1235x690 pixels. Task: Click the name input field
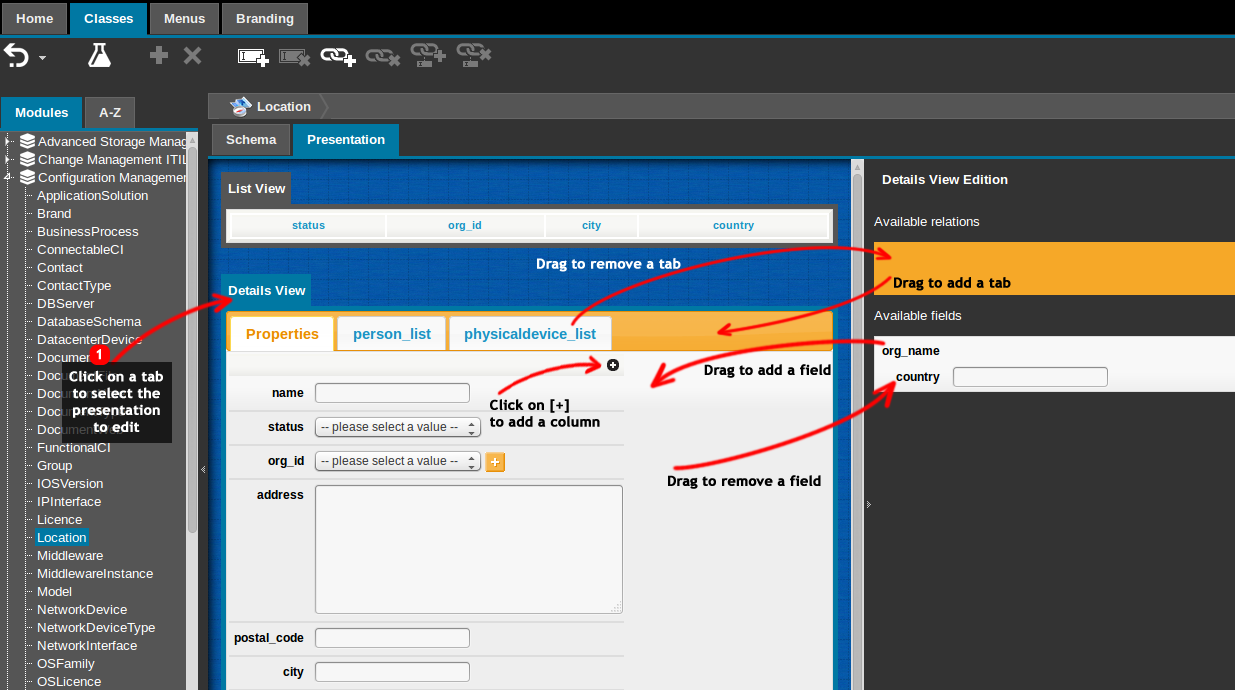[392, 393]
